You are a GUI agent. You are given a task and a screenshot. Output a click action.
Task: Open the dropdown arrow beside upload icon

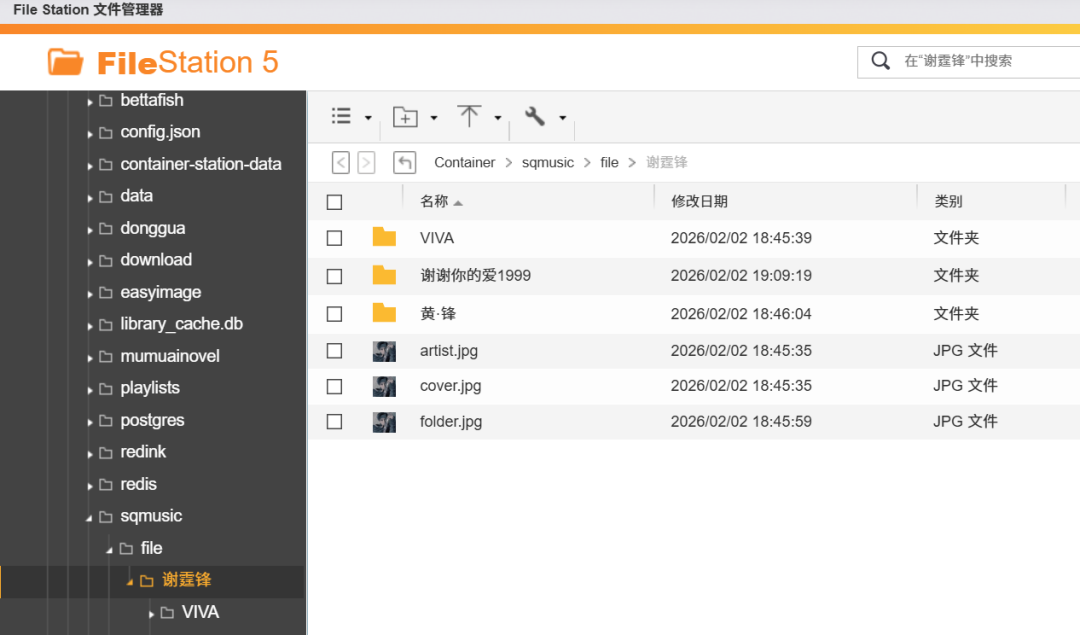pyautogui.click(x=498, y=118)
